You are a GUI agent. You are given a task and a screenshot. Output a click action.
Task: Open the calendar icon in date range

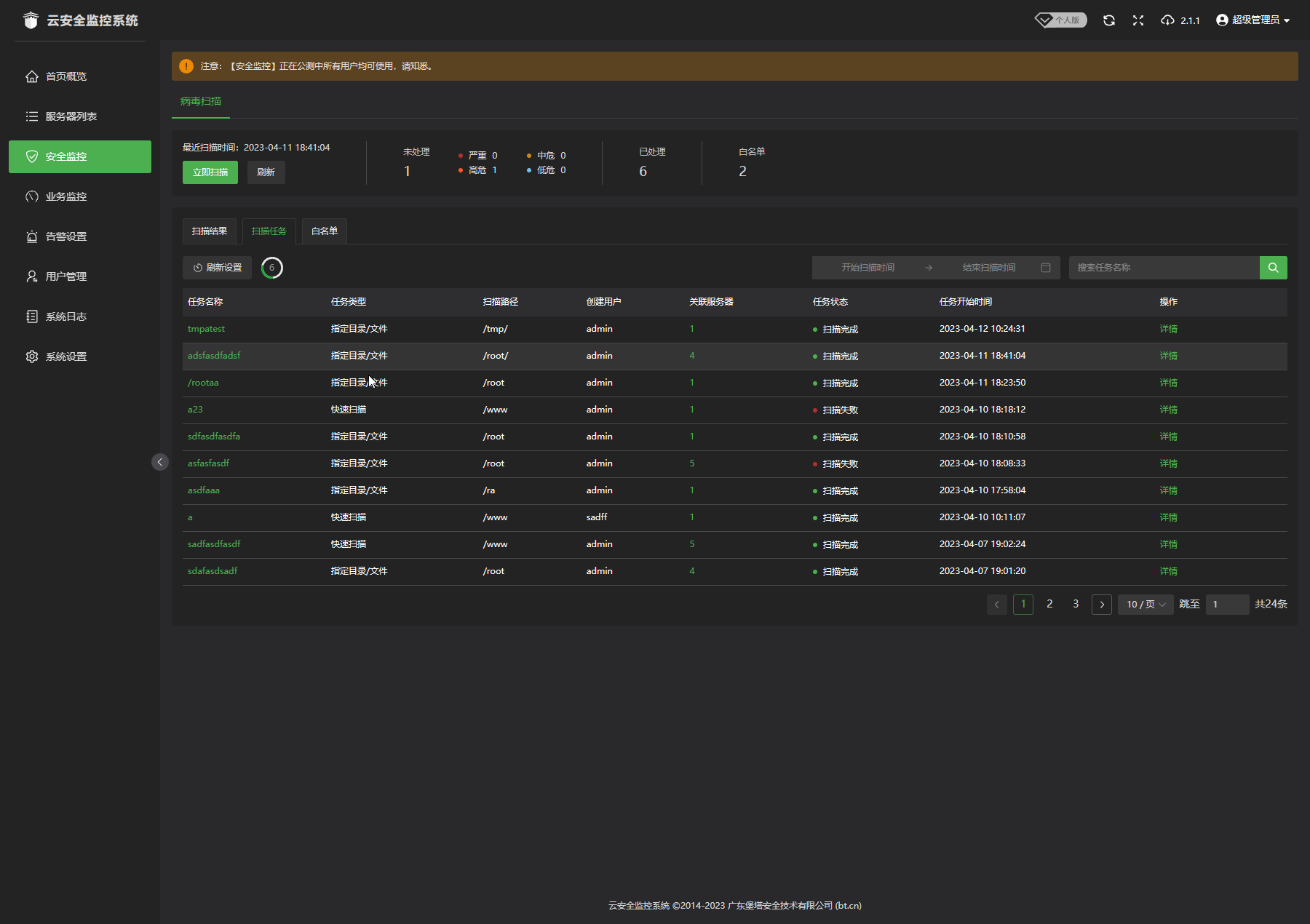pyautogui.click(x=1046, y=268)
